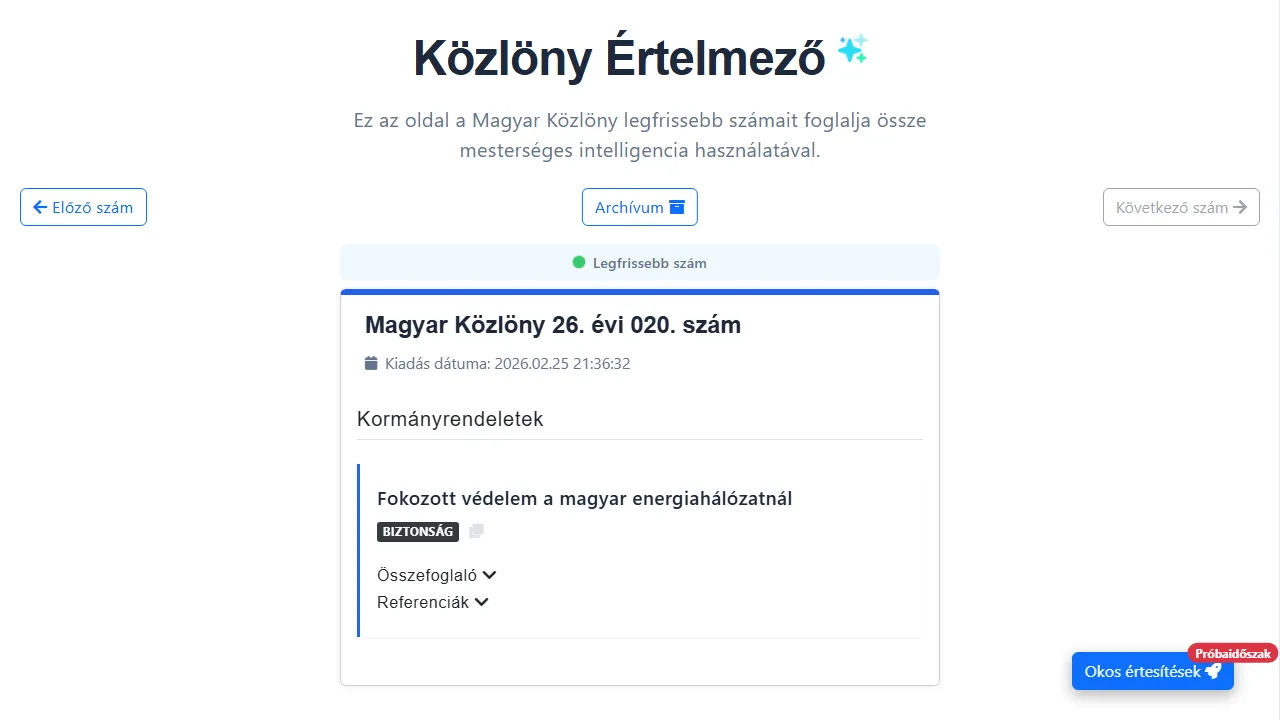Open the Archívum
Image resolution: width=1280 pixels, height=720 pixels.
pyautogui.click(x=640, y=207)
